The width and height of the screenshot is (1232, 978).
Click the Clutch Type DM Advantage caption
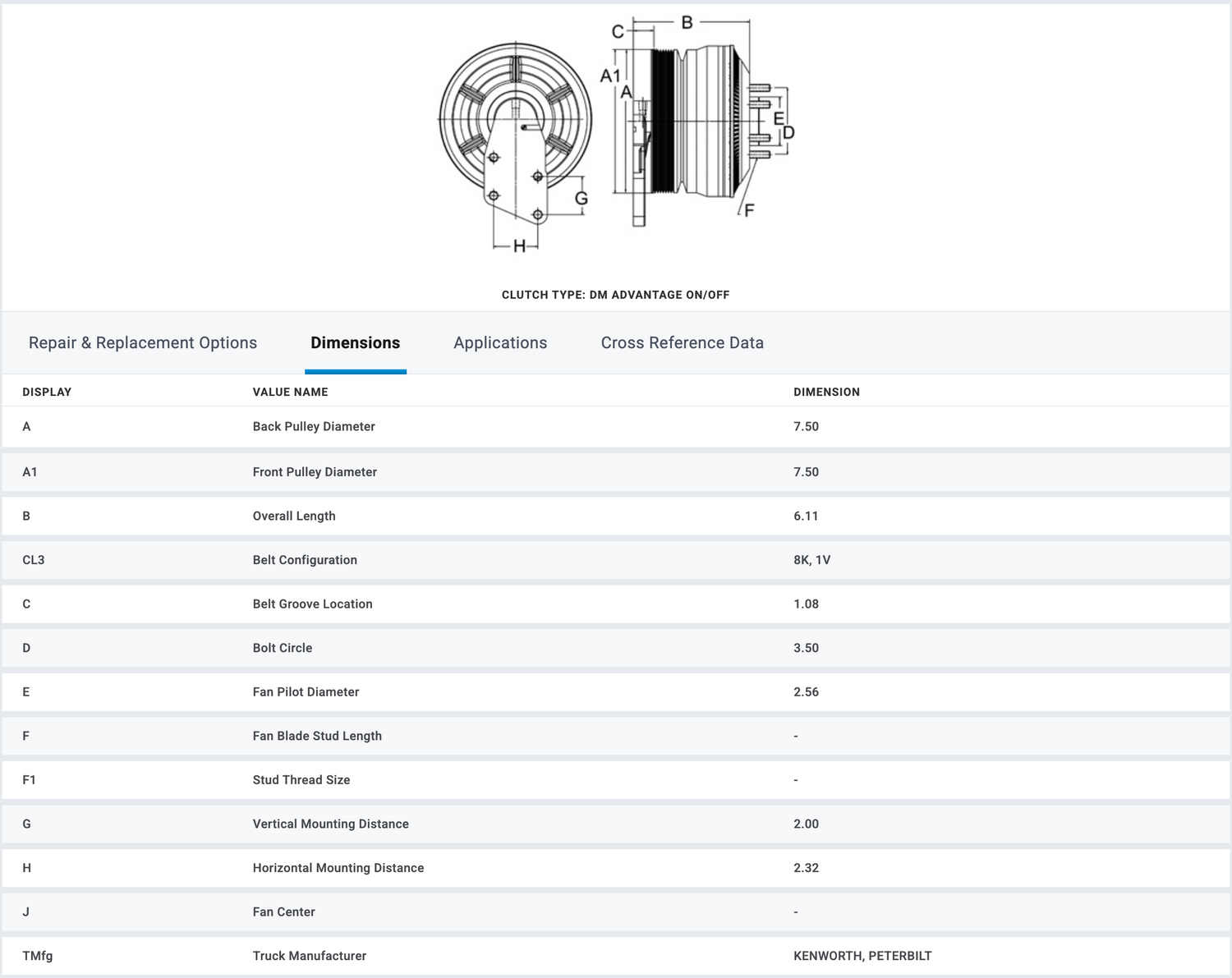coord(615,295)
